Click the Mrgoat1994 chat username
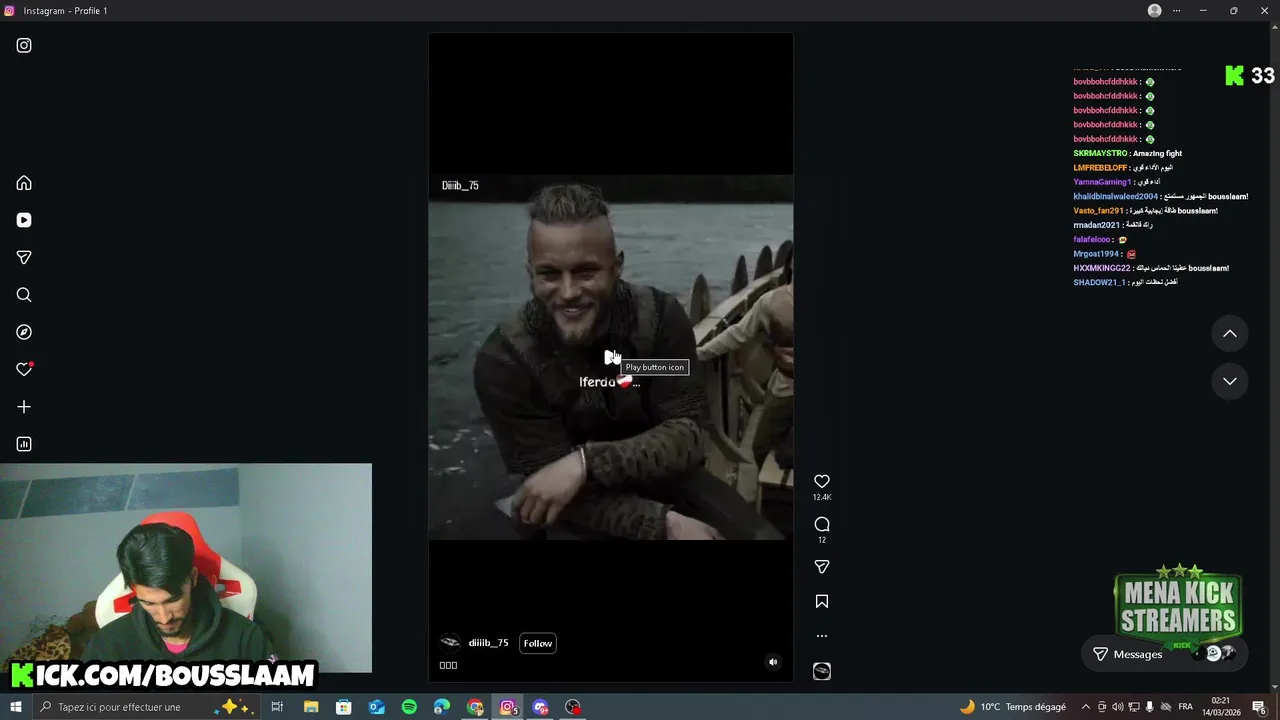The image size is (1280, 720). click(1096, 254)
